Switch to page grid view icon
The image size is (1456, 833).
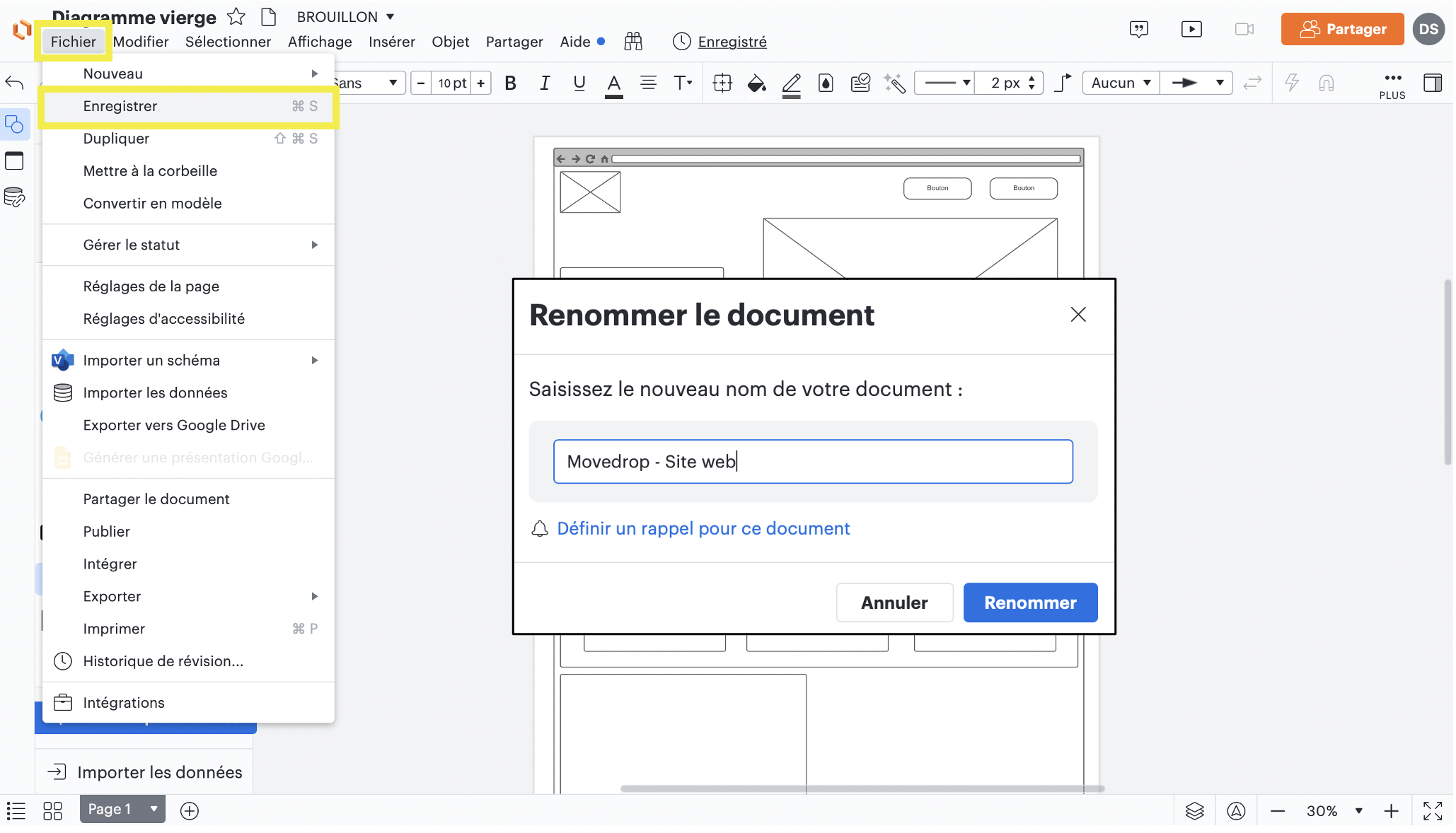tap(53, 810)
